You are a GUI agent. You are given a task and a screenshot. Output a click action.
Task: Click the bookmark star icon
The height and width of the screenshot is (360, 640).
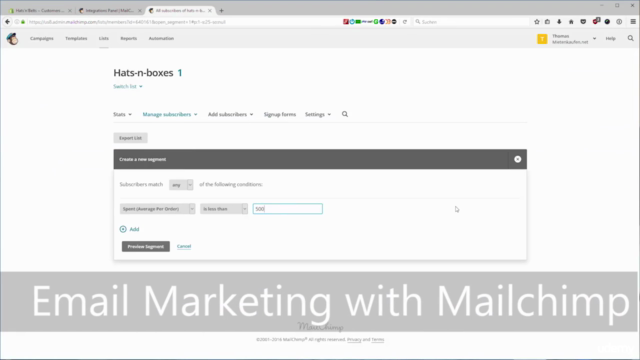point(537,22)
